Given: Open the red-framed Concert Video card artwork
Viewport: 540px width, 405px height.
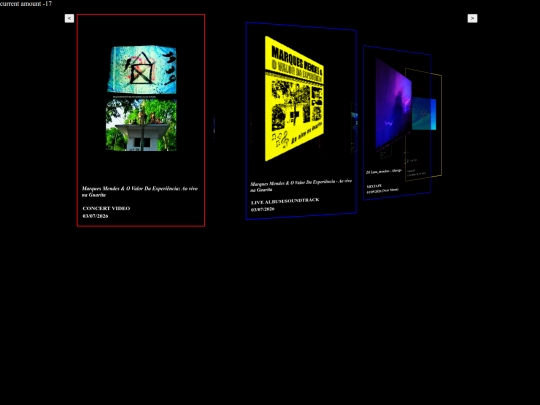Looking at the screenshot, I should tap(141, 98).
